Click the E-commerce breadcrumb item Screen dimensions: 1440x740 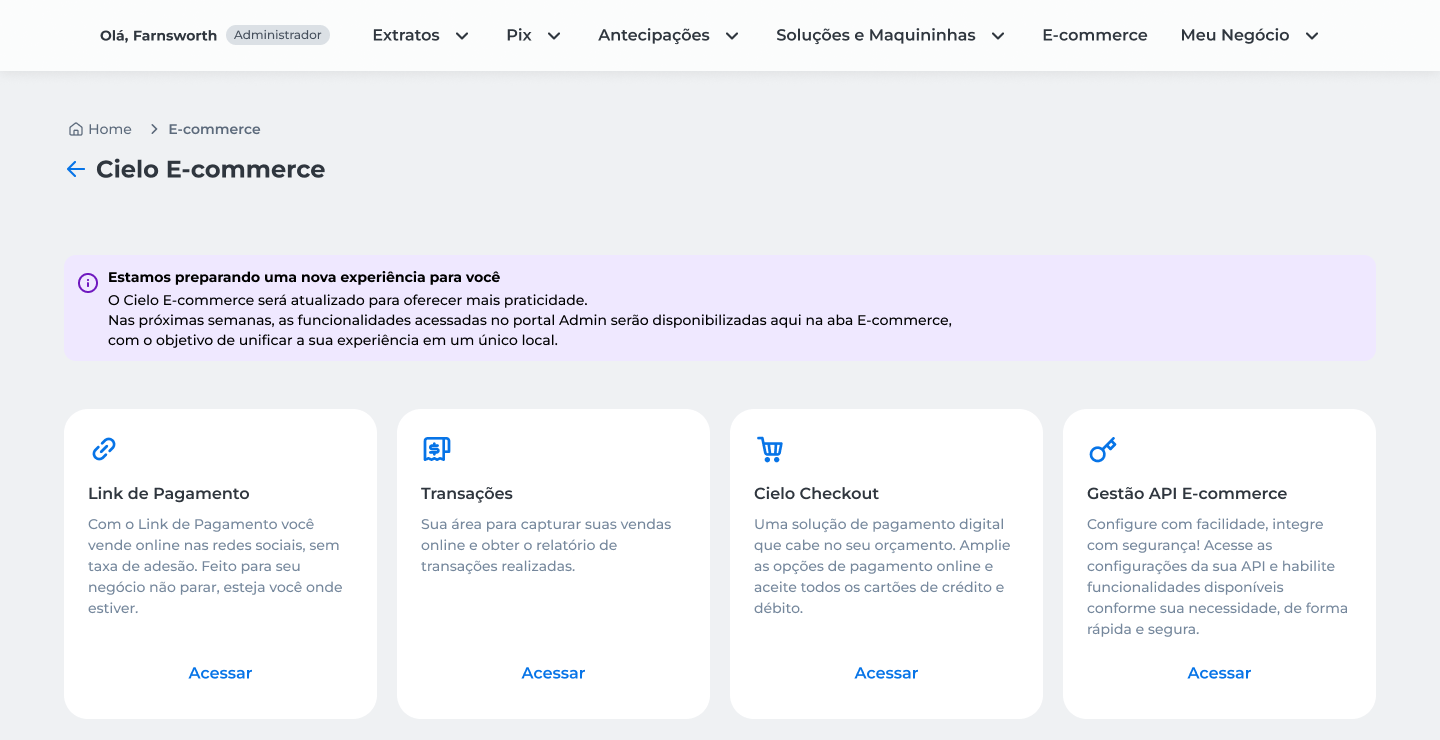(214, 129)
